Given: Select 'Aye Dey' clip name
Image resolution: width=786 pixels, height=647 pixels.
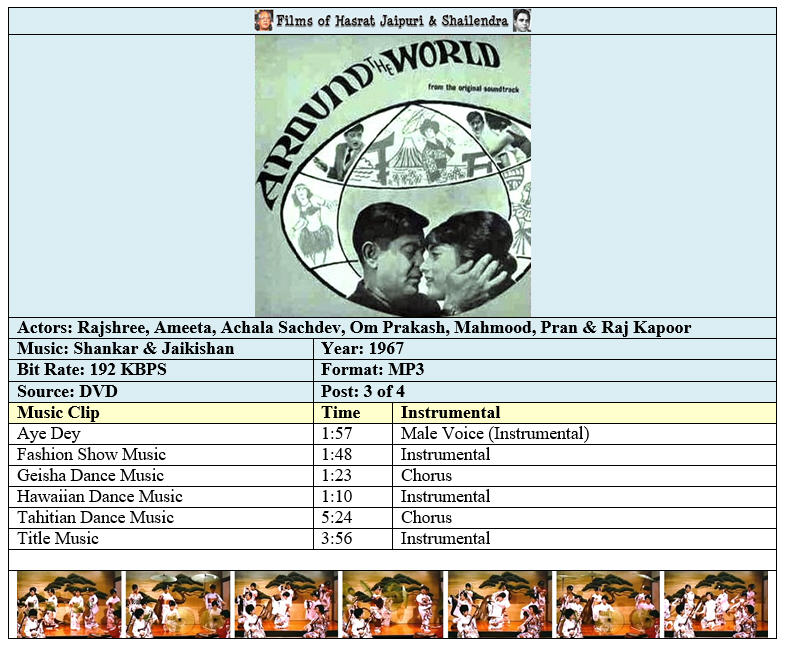Looking at the screenshot, I should tap(49, 434).
